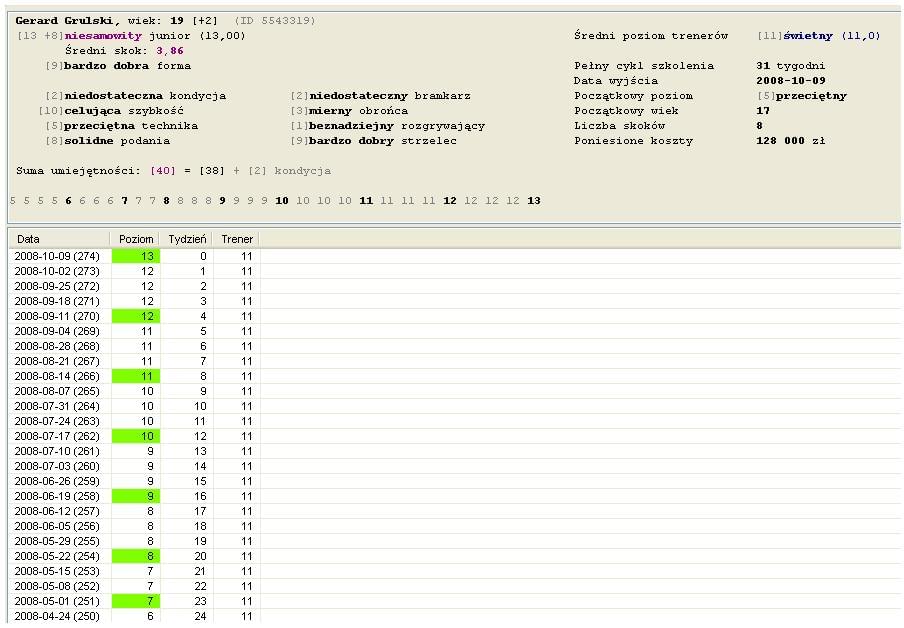This screenshot has height=628, width=904.
Task: Select the '31 tygodni' value
Action: tap(790, 66)
